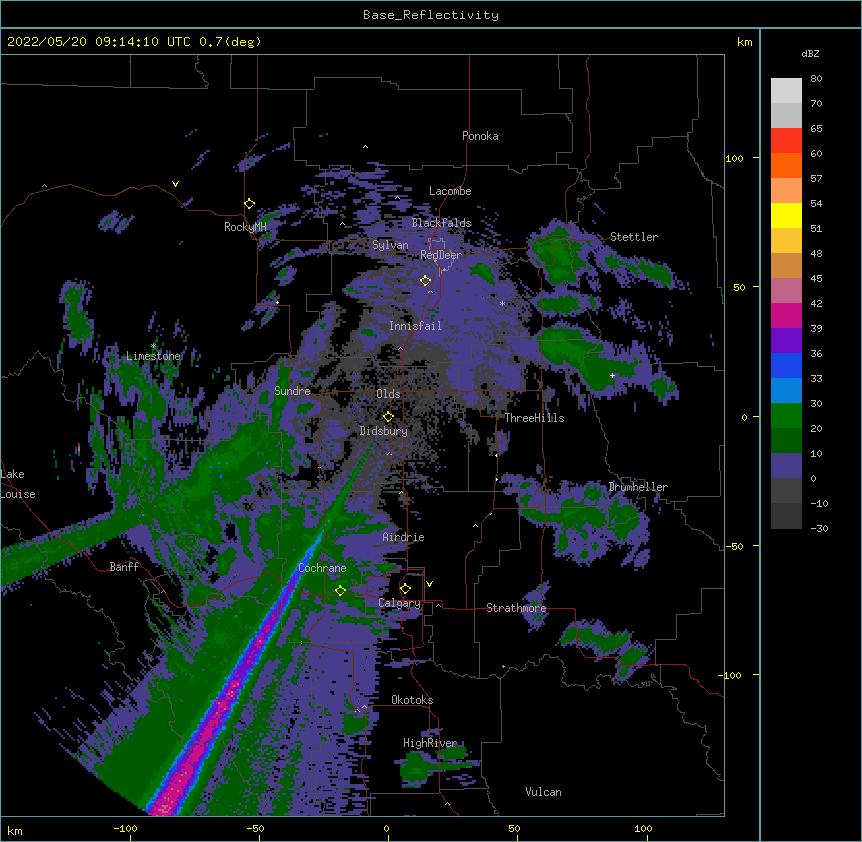The width and height of the screenshot is (862, 842).
Task: Click the Strathmore label
Action: (x=516, y=608)
